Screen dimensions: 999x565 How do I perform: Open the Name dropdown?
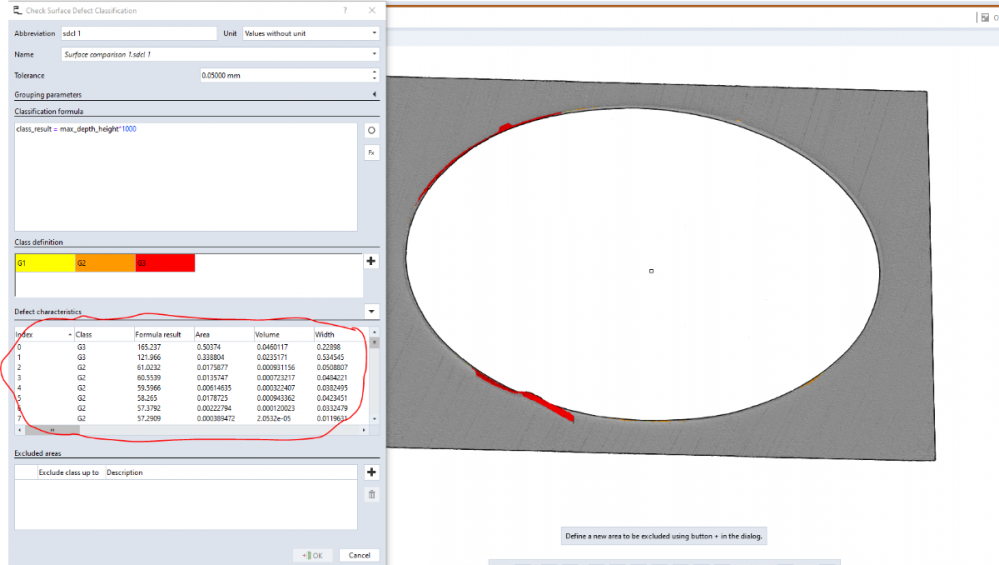pos(220,54)
